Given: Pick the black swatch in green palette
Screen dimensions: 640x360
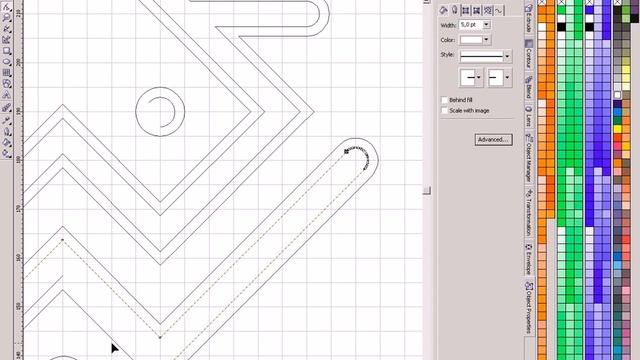Looking at the screenshot, I should coord(562,27).
